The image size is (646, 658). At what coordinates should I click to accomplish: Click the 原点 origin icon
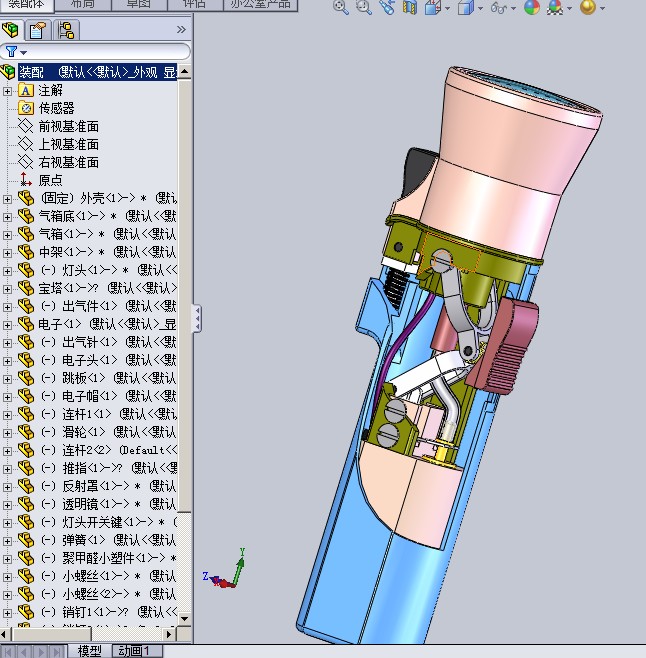[26, 180]
